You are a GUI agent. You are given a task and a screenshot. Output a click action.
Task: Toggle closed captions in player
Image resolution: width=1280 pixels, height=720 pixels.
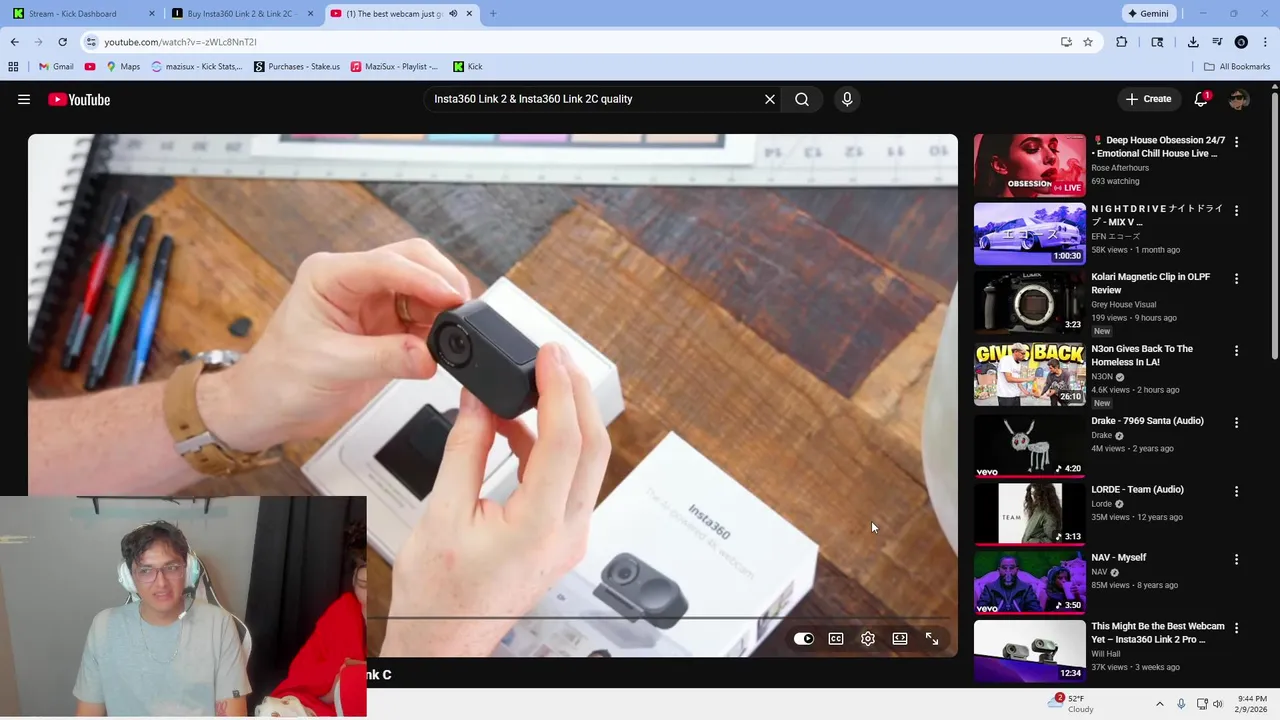(x=836, y=639)
